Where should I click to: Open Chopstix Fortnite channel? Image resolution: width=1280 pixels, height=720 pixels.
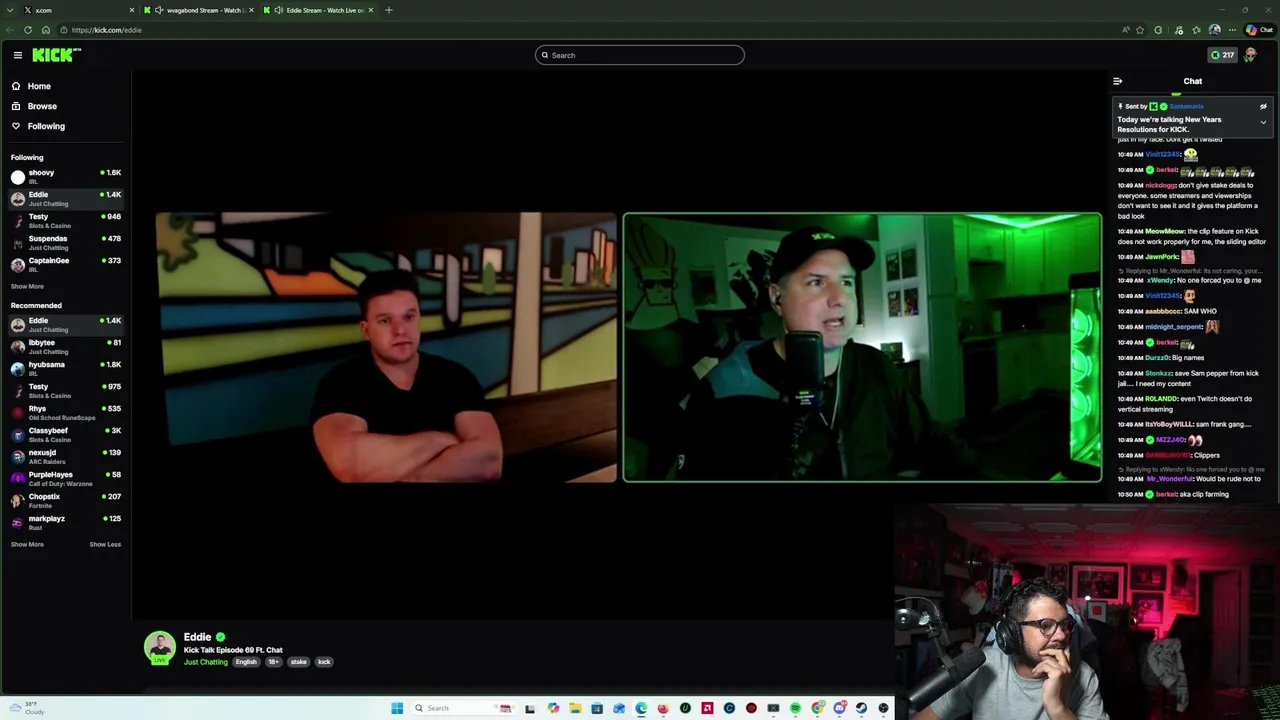pyautogui.click(x=65, y=500)
